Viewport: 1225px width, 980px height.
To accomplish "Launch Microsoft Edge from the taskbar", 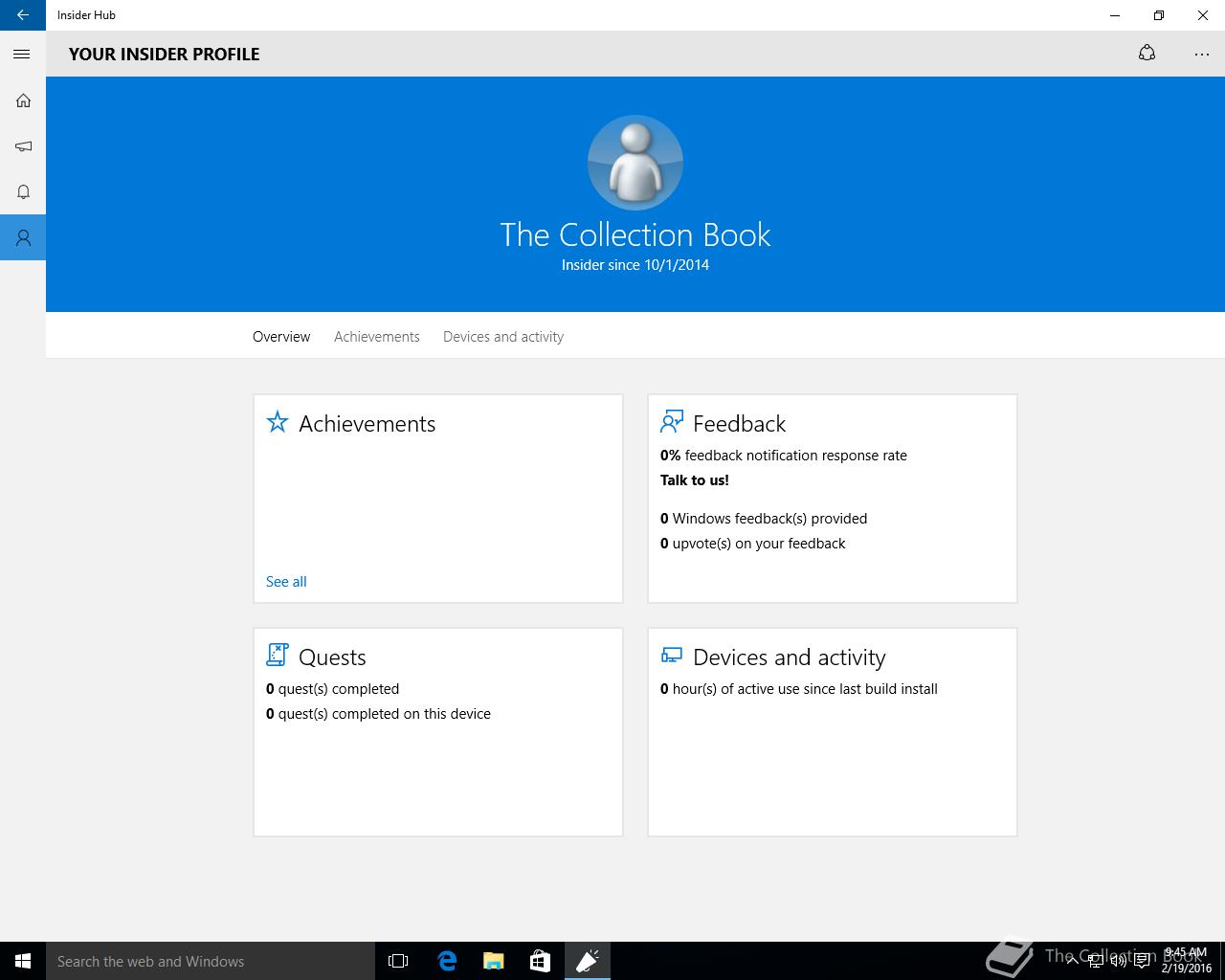I will (446, 961).
